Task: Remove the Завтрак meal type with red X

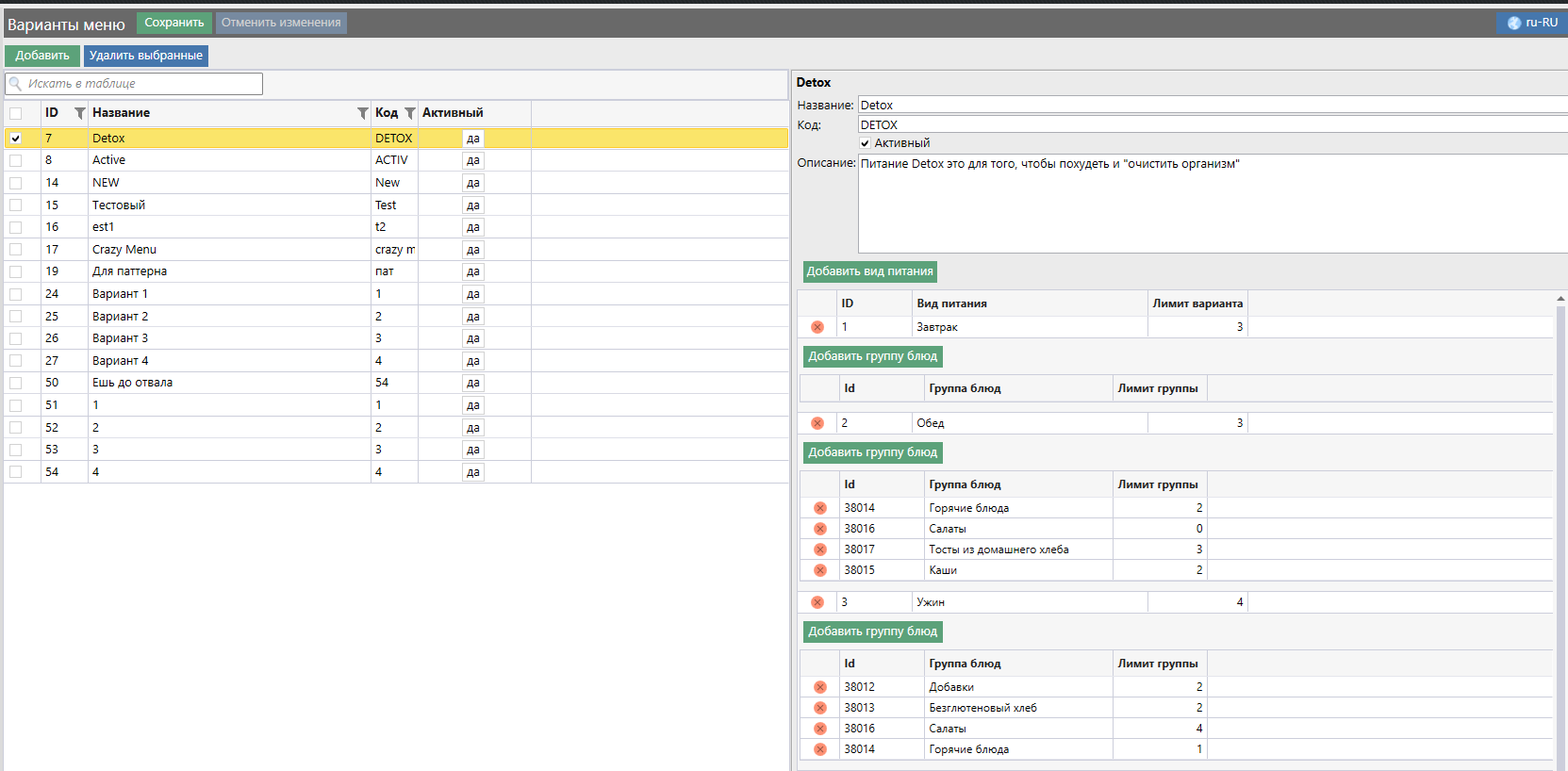Action: (817, 327)
